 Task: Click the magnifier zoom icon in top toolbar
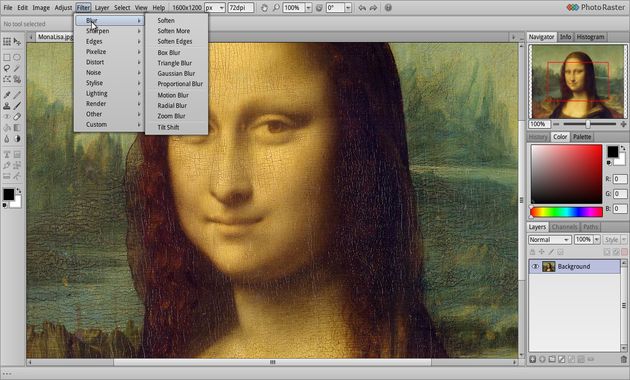[x=276, y=8]
